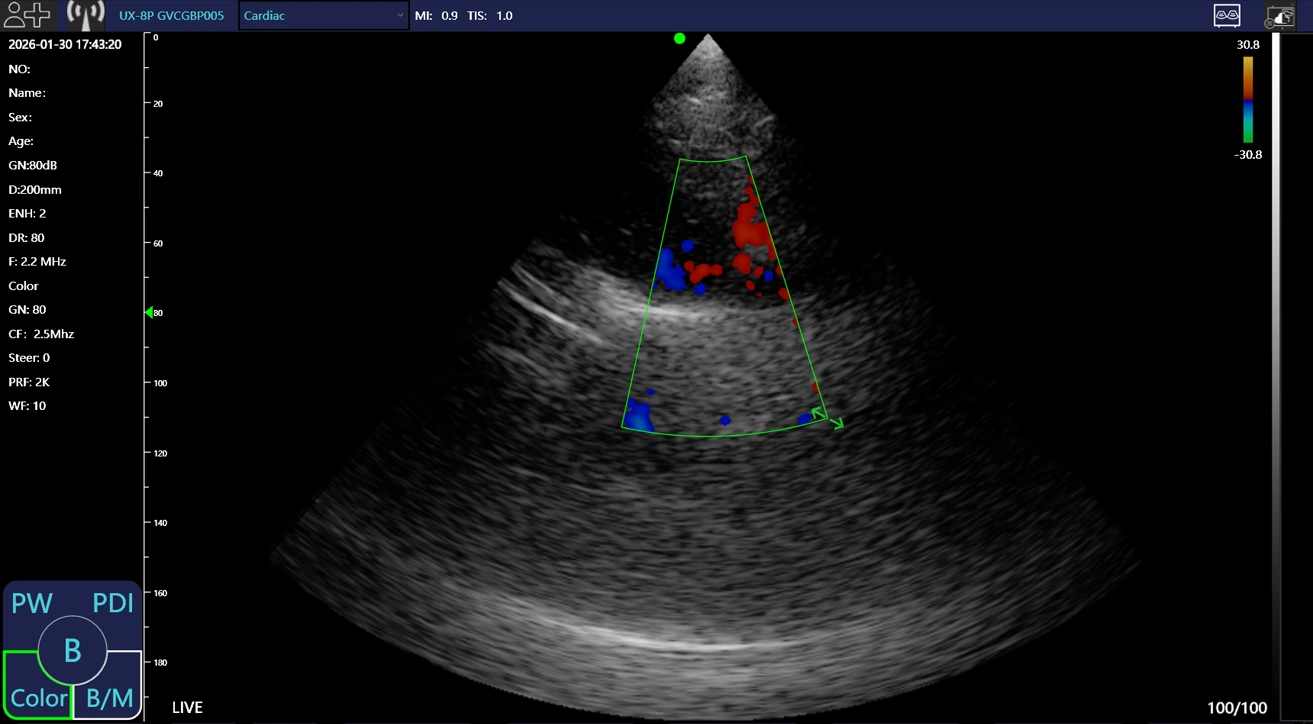The height and width of the screenshot is (724, 1313).
Task: Select the B/M imaging mode
Action: (109, 696)
